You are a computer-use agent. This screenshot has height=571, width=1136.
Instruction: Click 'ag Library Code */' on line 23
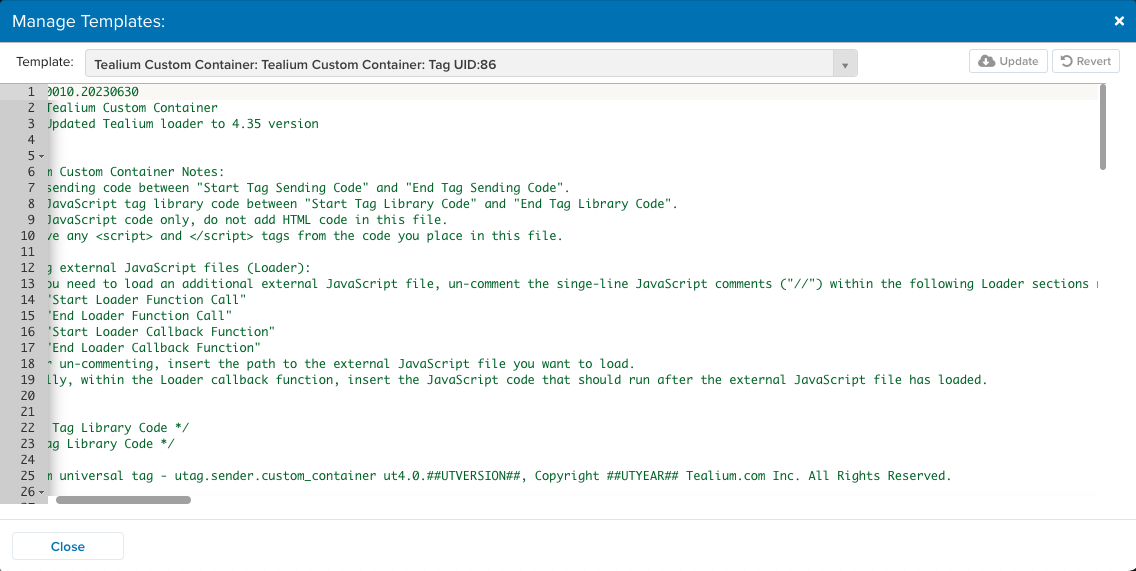pyautogui.click(x=112, y=444)
